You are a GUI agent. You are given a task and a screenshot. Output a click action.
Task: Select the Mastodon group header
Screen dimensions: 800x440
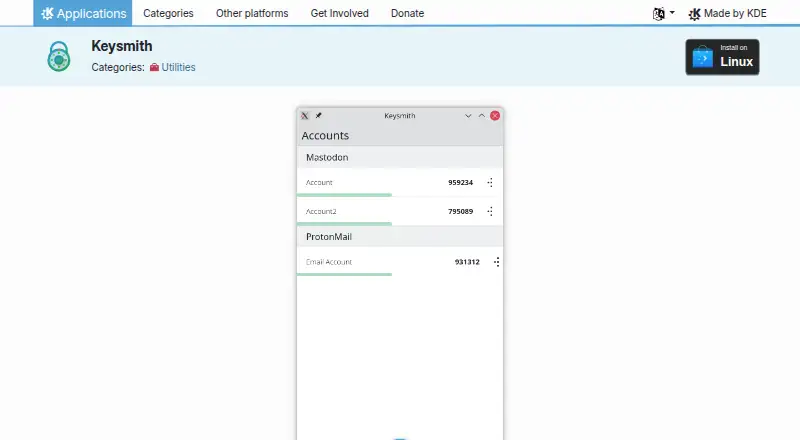point(400,157)
